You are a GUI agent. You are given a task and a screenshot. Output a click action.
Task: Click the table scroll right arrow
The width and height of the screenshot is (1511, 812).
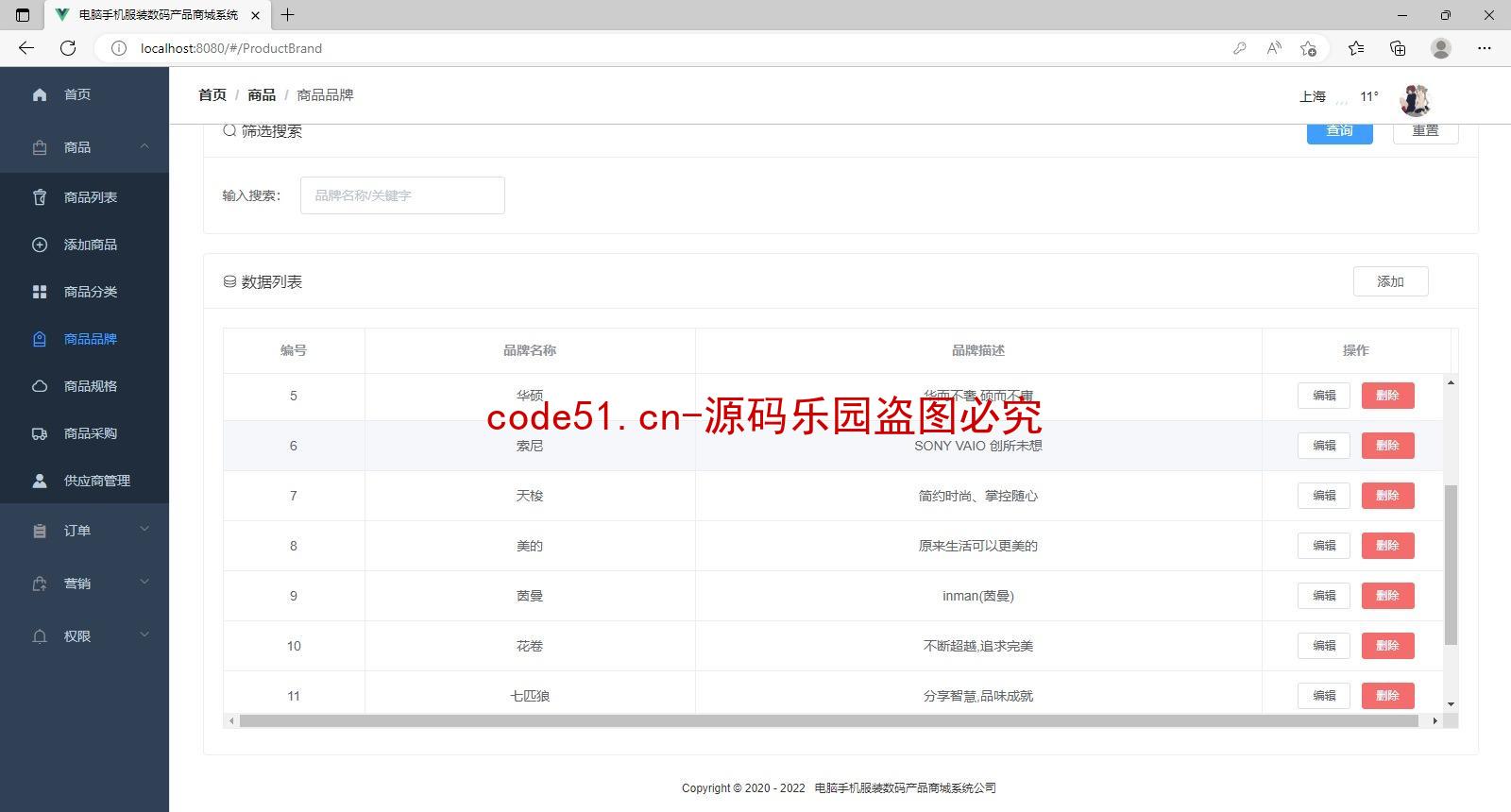tap(1435, 720)
